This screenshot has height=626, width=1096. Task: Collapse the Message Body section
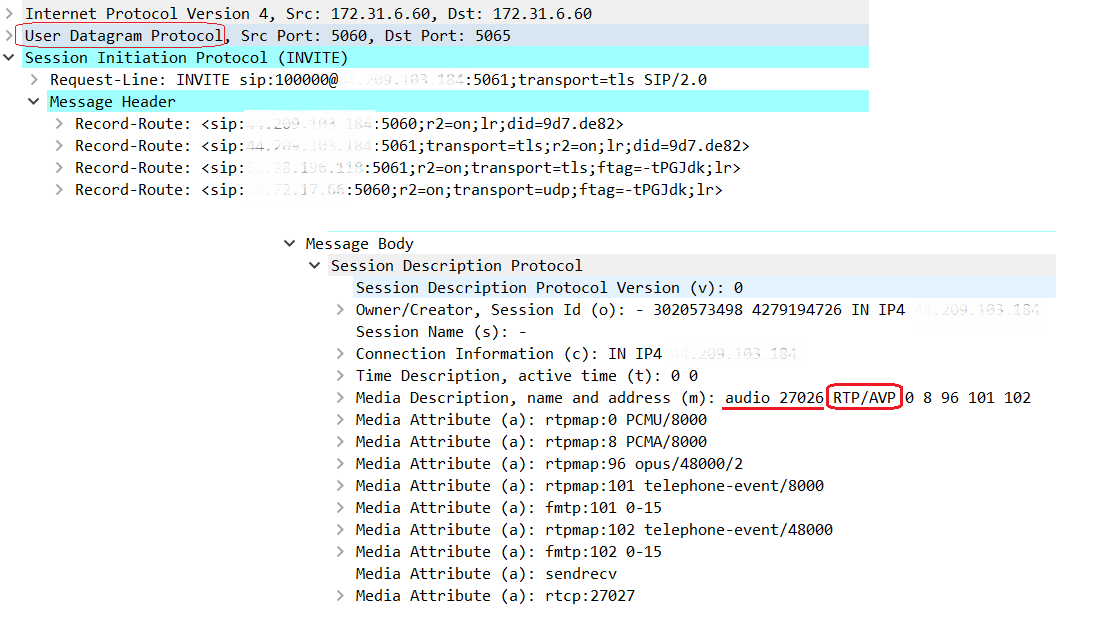290,244
